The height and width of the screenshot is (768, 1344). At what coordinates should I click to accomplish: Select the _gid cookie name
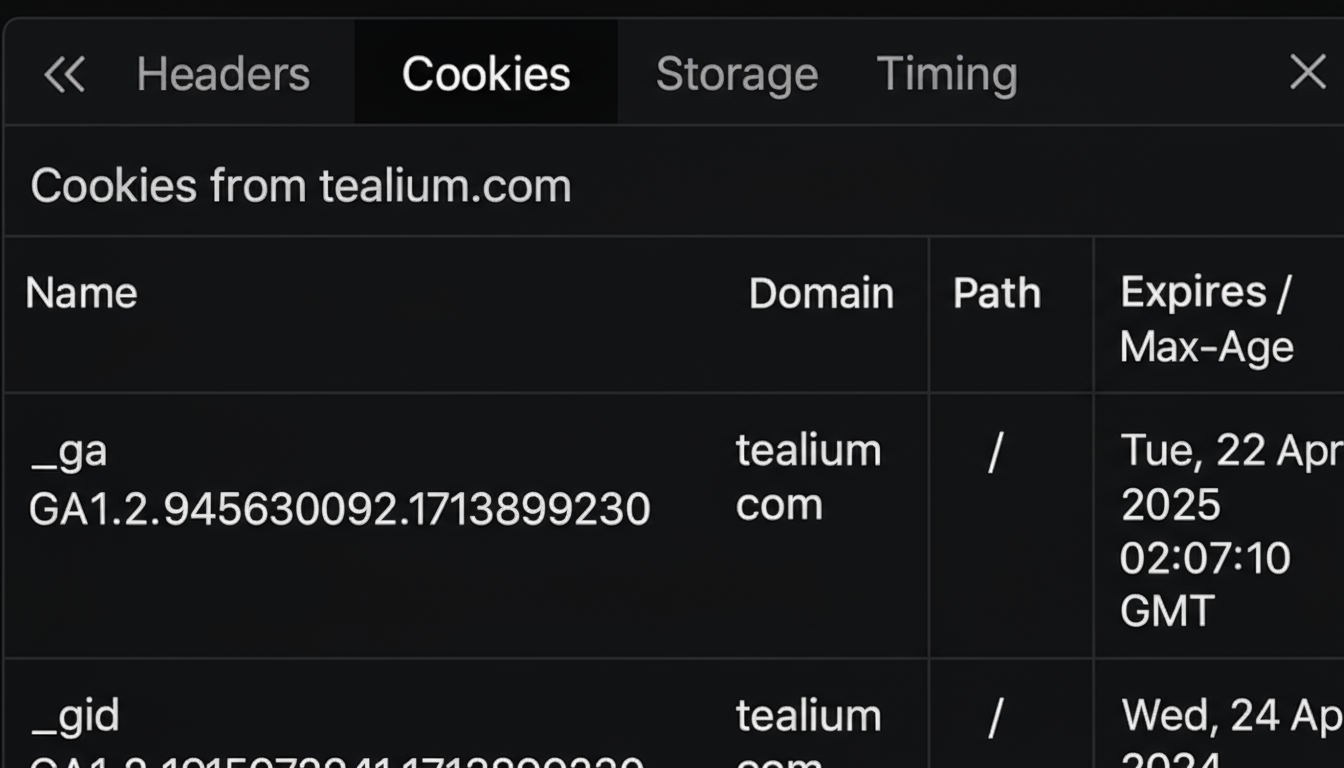point(75,716)
